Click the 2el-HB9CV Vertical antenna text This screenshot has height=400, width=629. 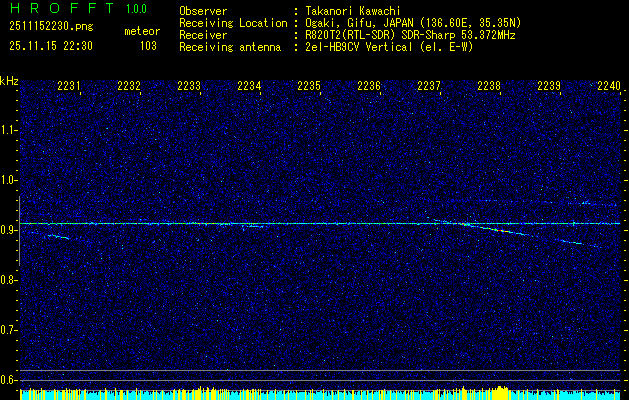point(389,47)
